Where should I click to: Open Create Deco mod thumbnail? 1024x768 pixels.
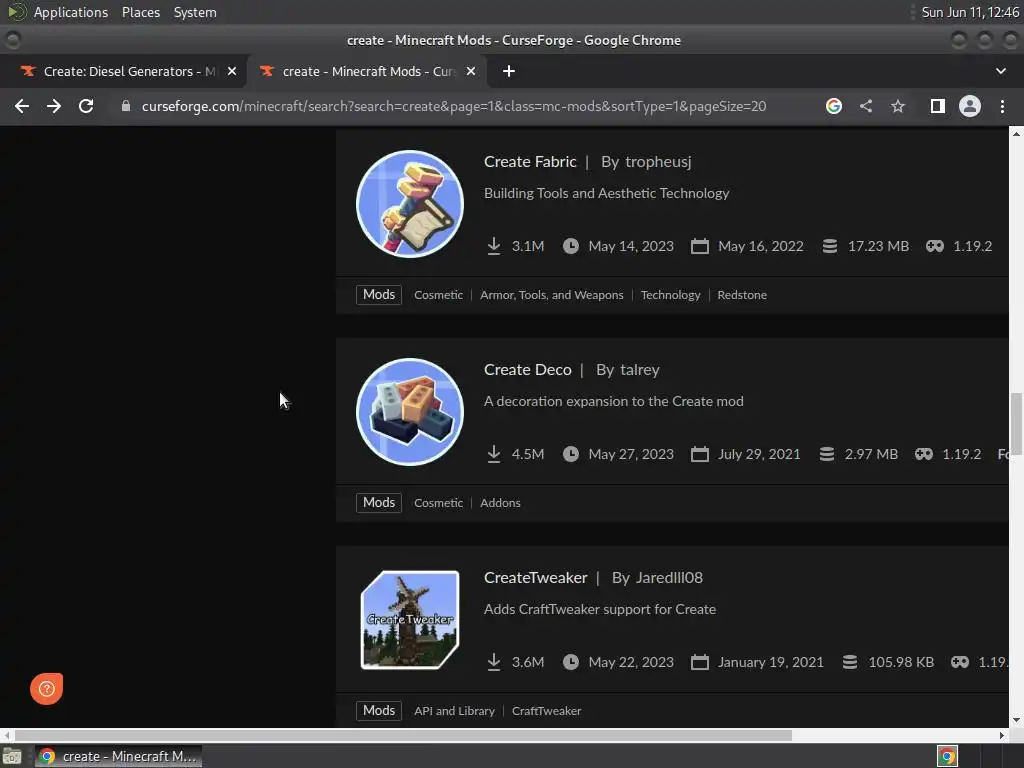pyautogui.click(x=410, y=412)
